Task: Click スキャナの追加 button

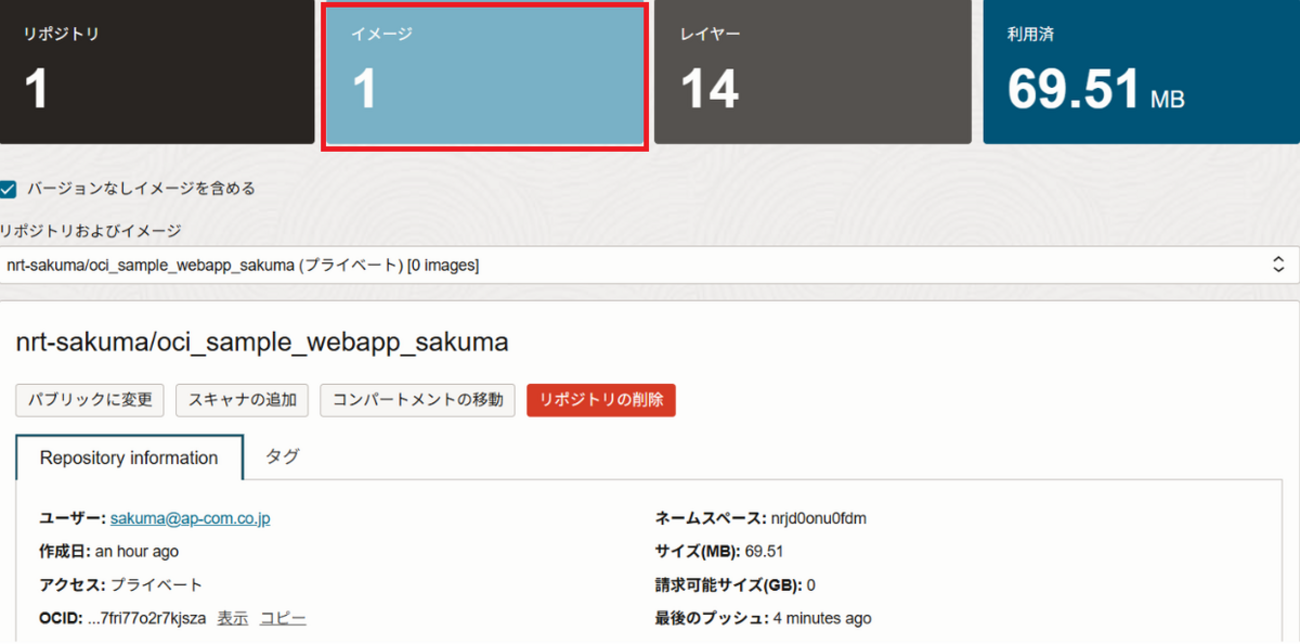Action: [243, 400]
